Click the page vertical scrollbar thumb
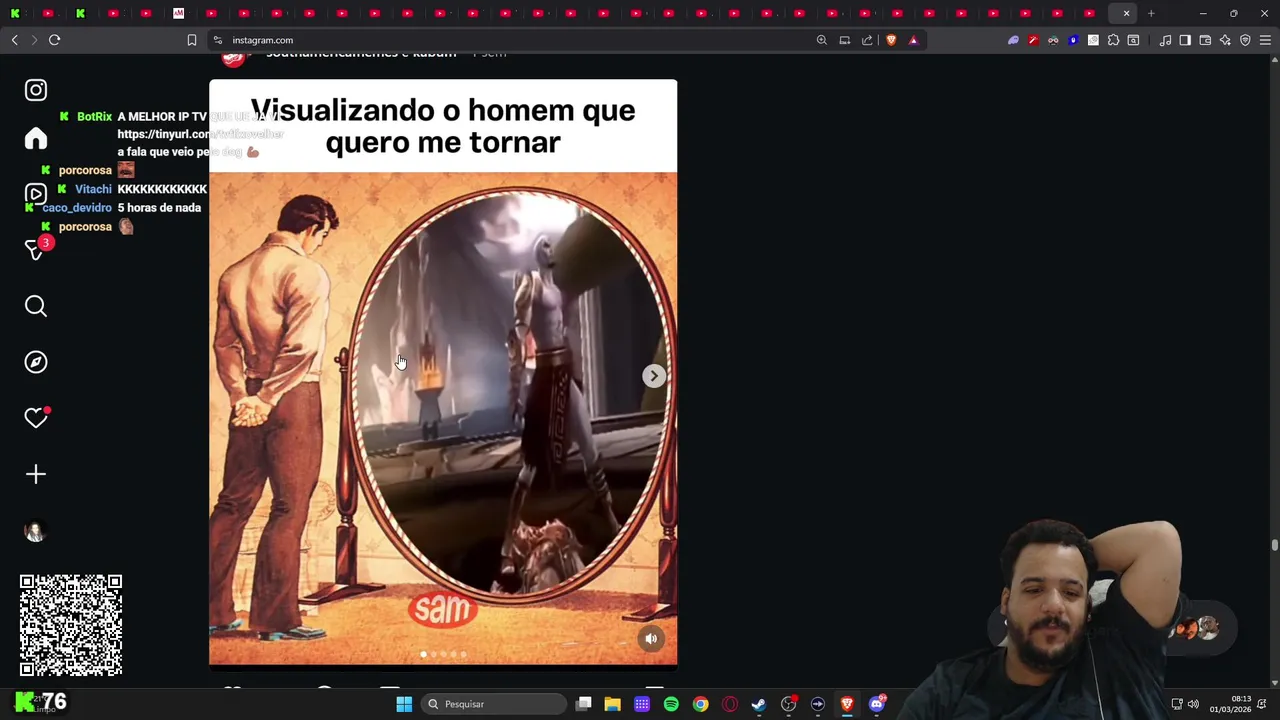Image resolution: width=1280 pixels, height=720 pixels. pos(1274,545)
